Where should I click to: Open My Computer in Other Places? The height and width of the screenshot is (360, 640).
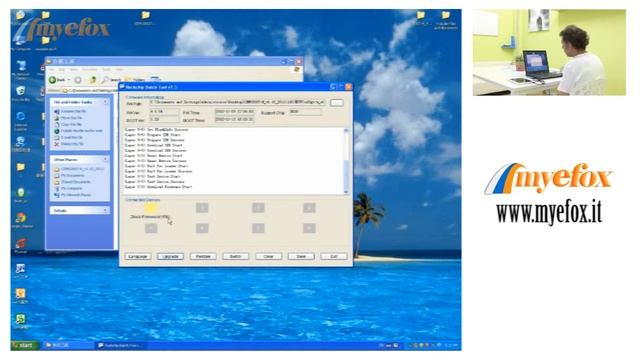click(68, 189)
